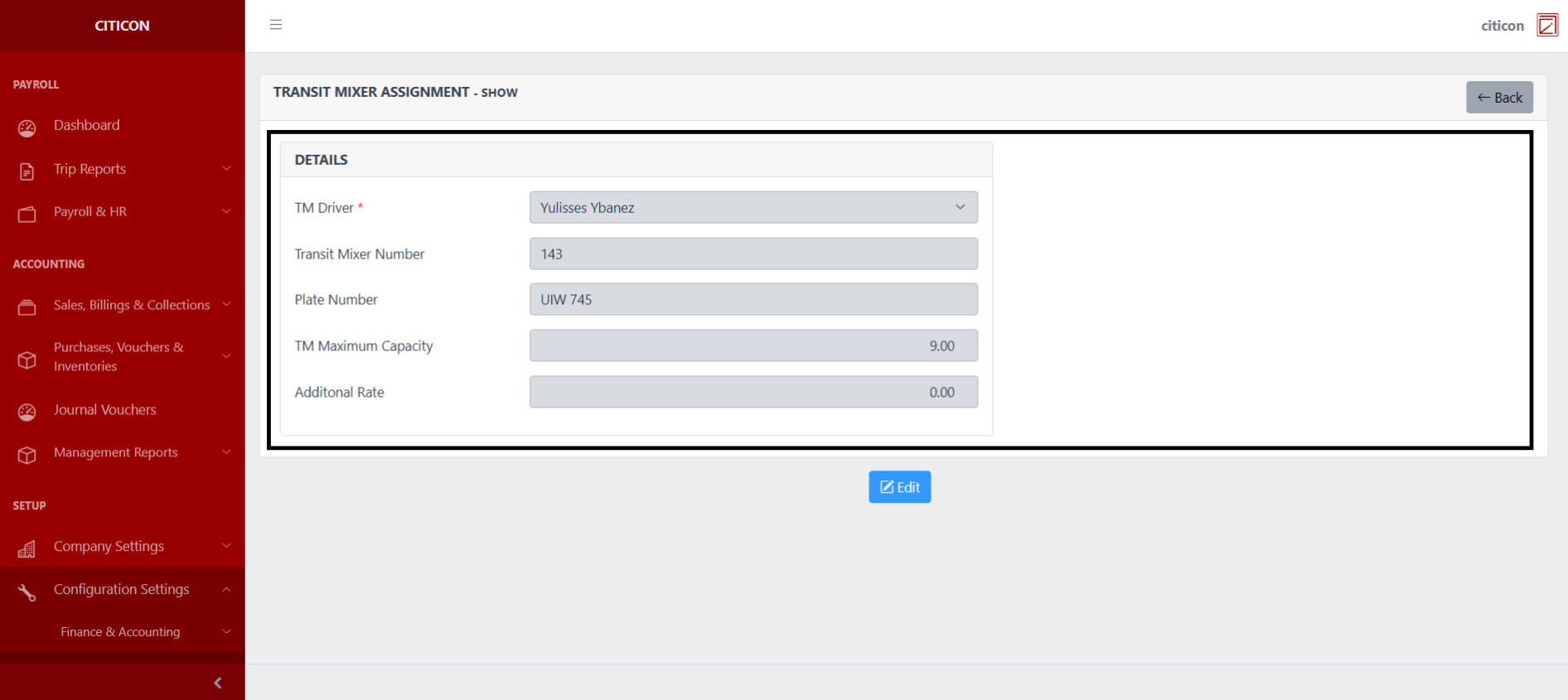Click the Edit button

(899, 487)
